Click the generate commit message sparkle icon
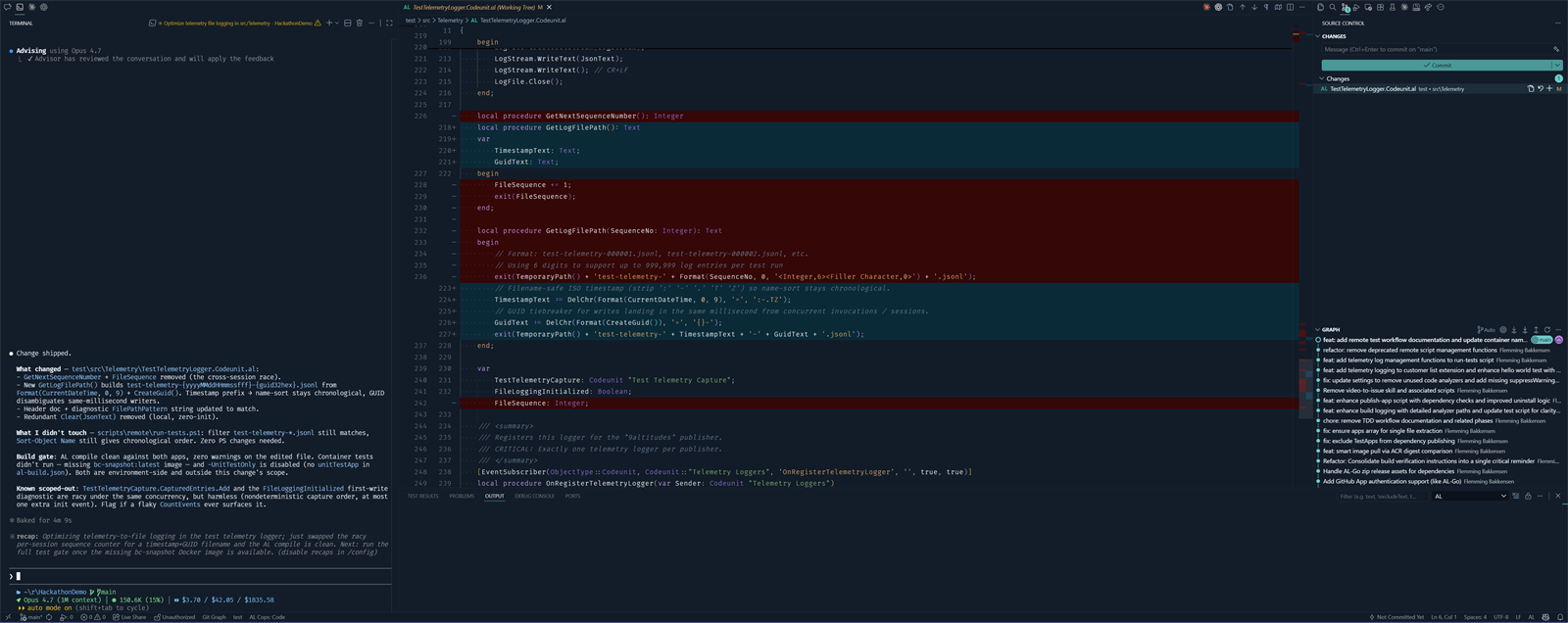Screen dimensions: 1568x623 point(1555,49)
